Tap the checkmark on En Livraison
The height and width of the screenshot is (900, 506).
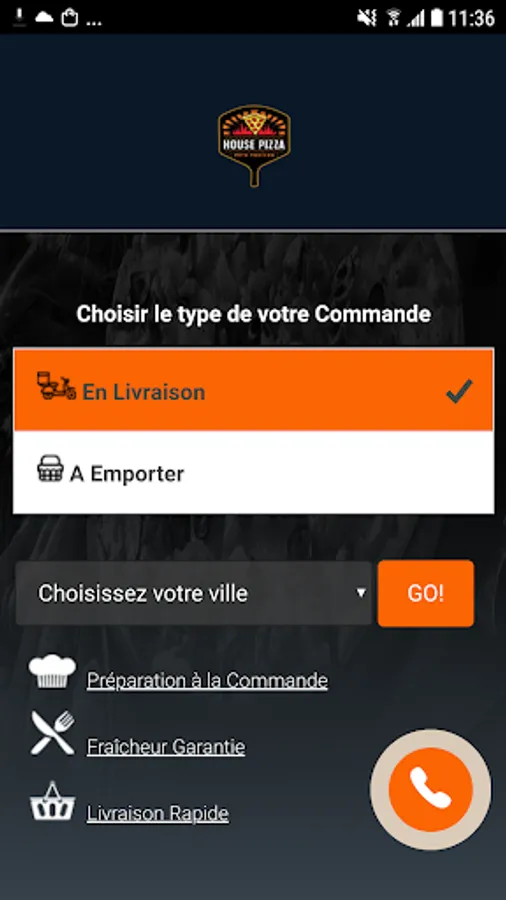460,391
